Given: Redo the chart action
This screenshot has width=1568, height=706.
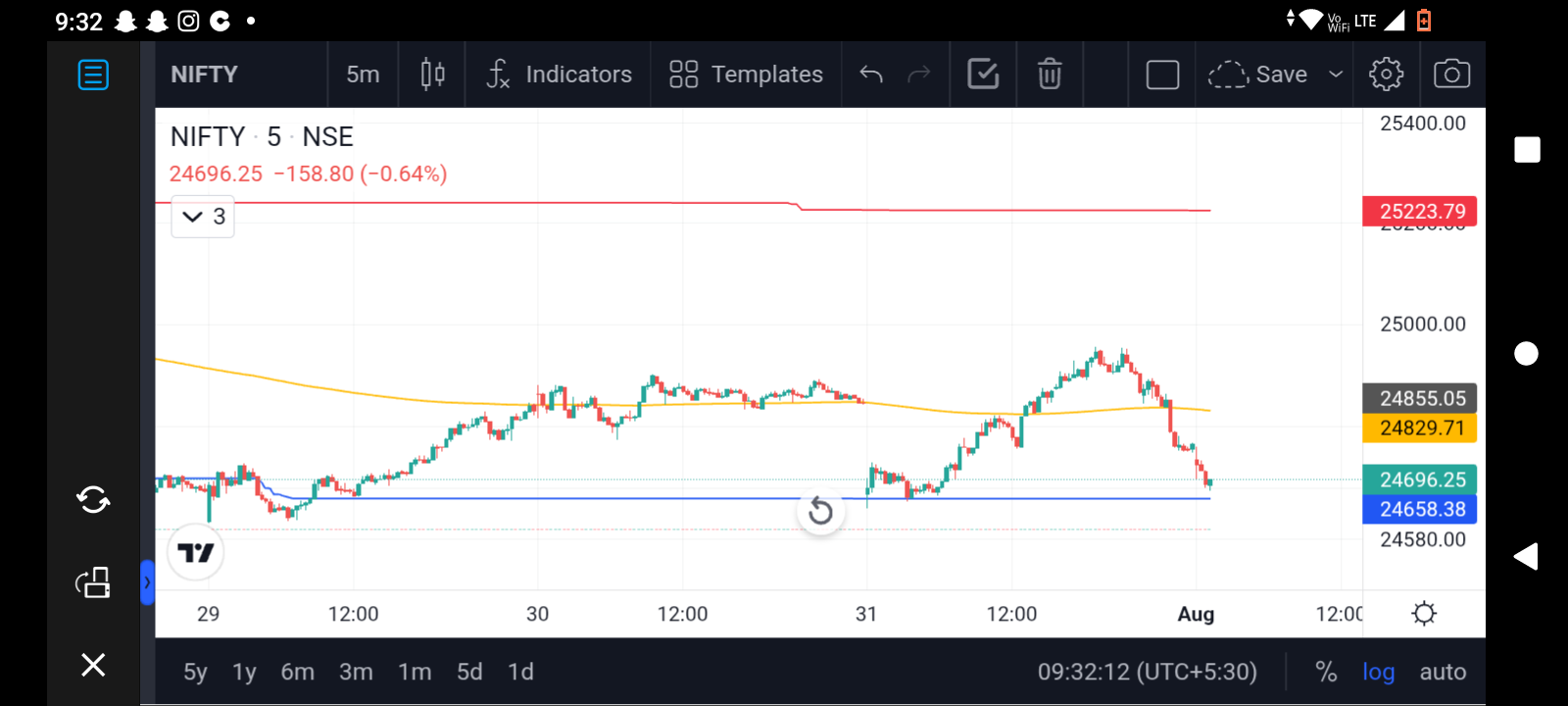Looking at the screenshot, I should point(918,75).
